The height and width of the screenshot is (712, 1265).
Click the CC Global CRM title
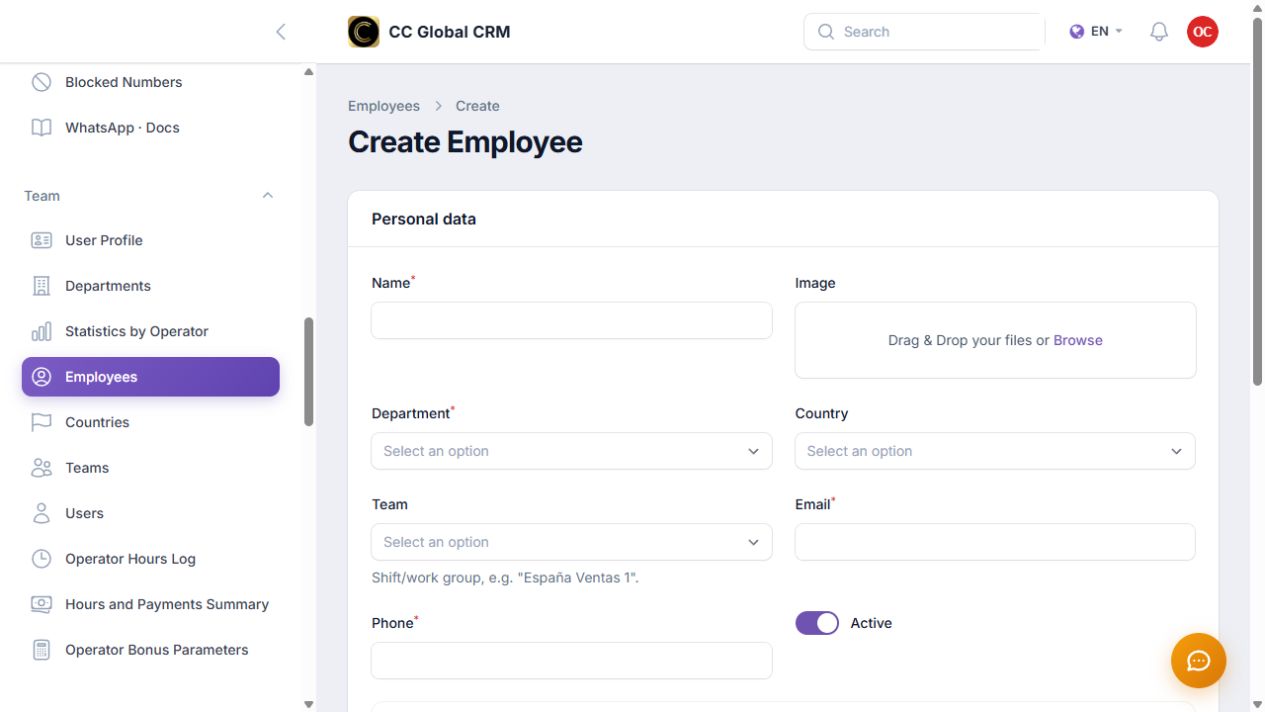coord(449,32)
